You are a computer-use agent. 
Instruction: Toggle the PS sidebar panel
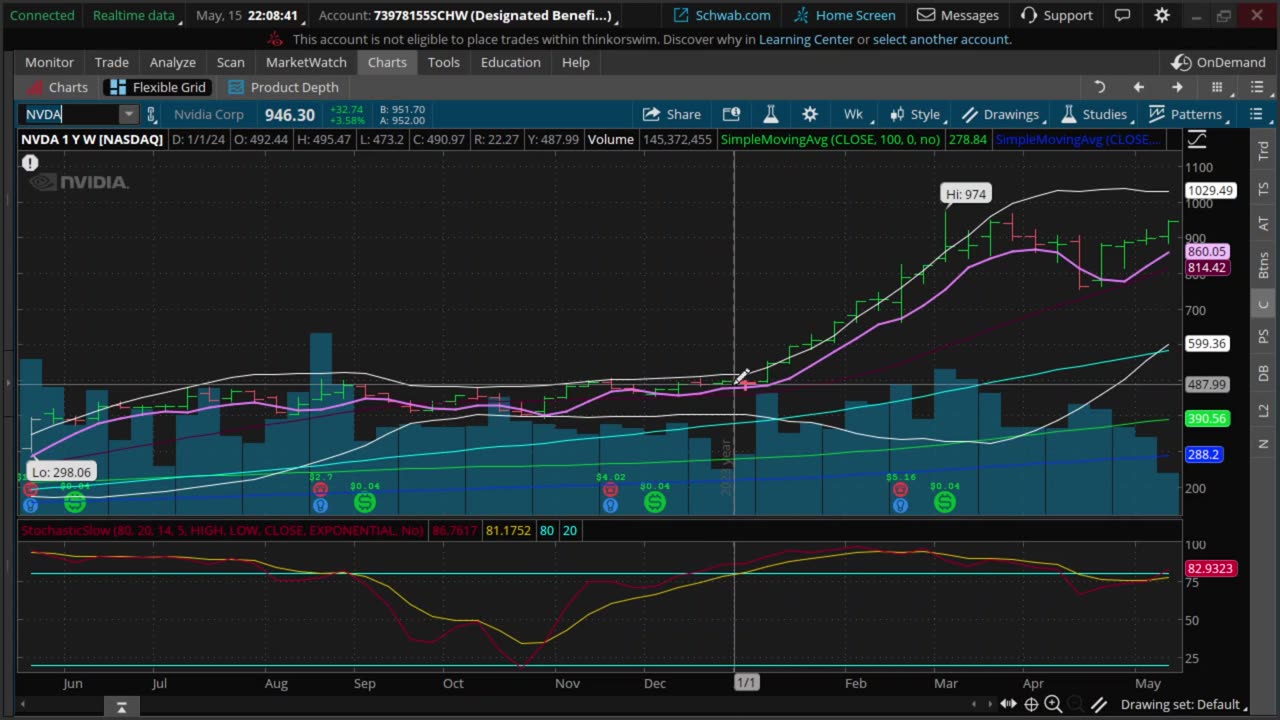pyautogui.click(x=1264, y=337)
